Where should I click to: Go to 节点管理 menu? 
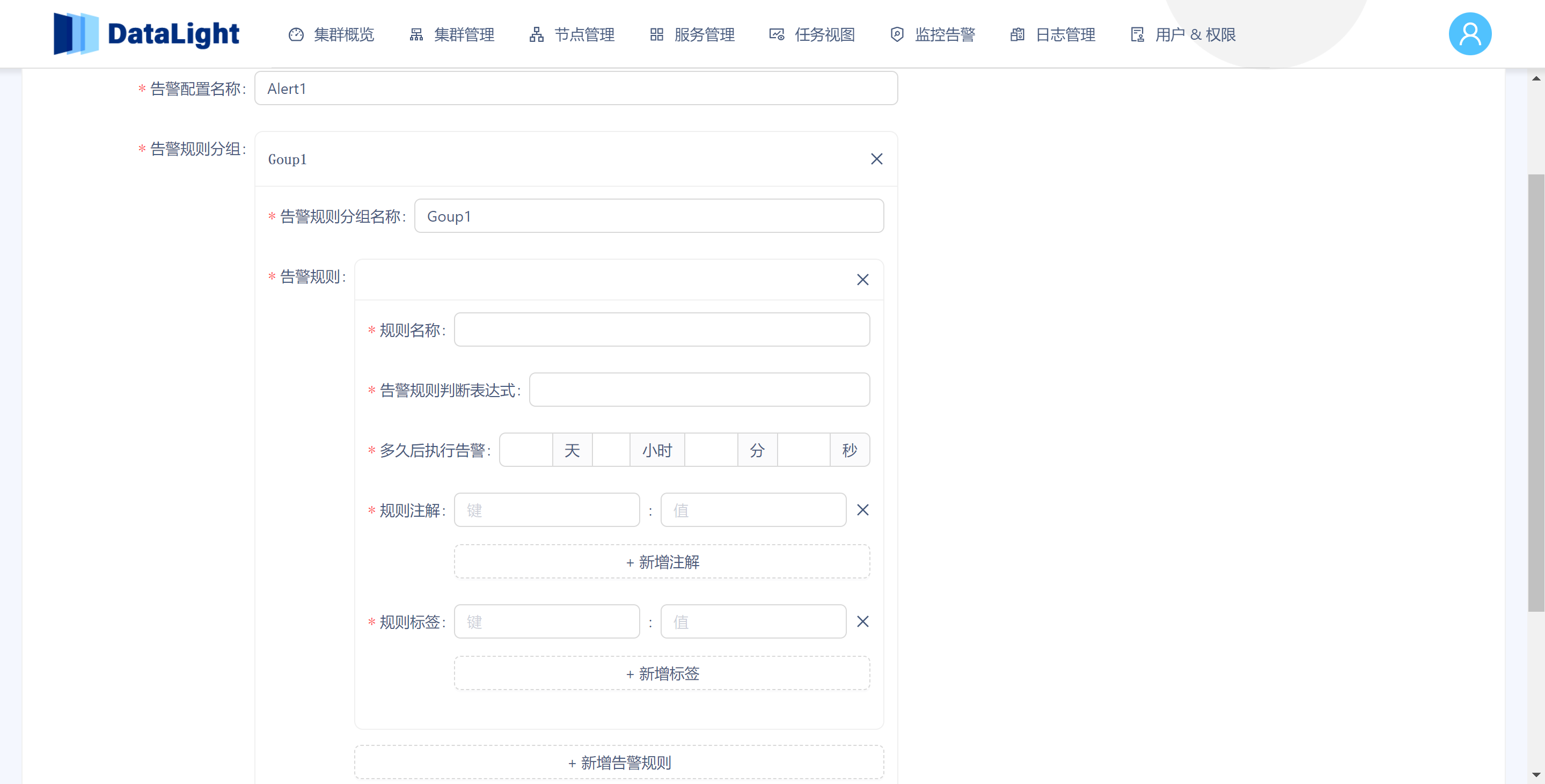[572, 35]
